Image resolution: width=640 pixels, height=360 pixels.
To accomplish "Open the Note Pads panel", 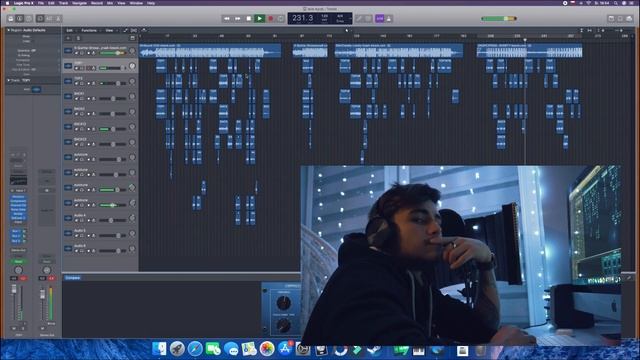I will [x=620, y=19].
